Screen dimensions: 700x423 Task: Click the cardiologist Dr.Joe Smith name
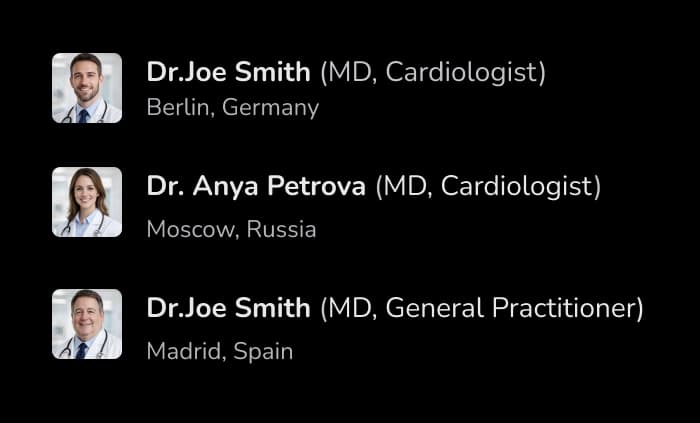pos(228,72)
